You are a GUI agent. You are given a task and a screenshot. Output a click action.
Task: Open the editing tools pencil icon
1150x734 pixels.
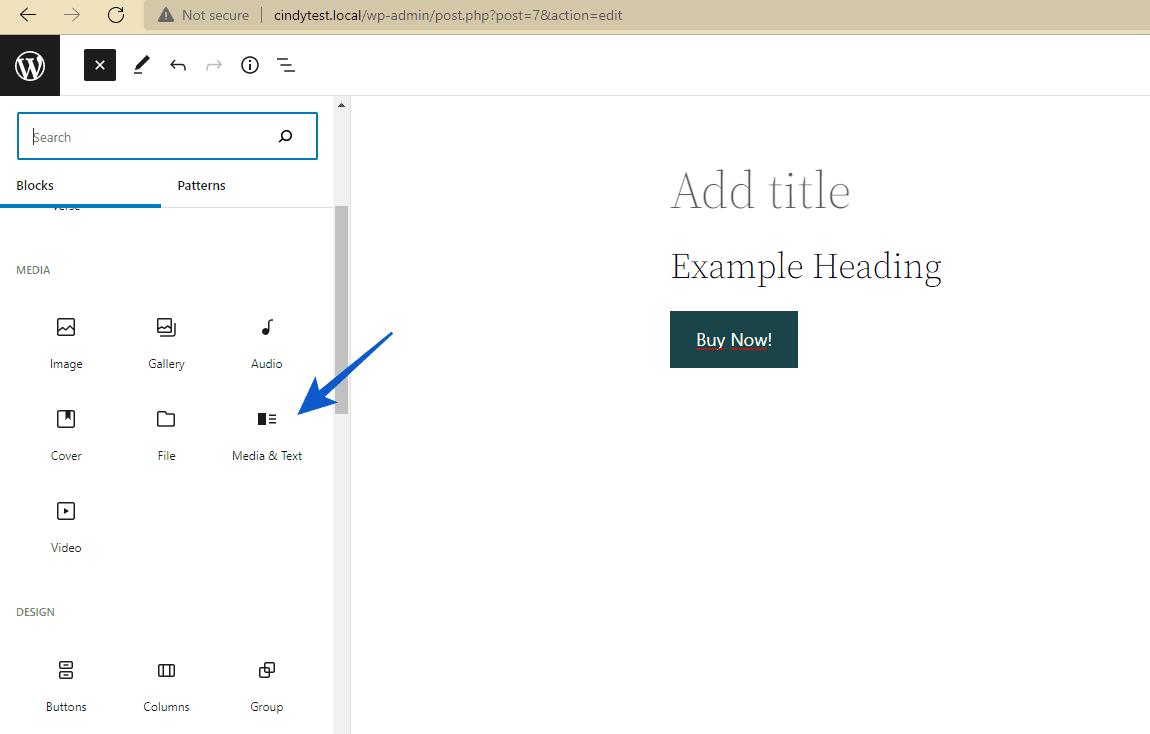coord(140,65)
